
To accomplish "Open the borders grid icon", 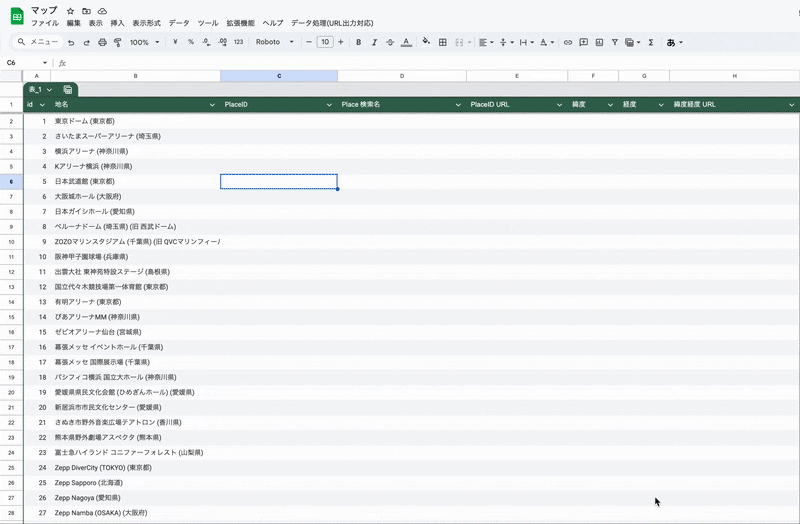I will (443, 42).
